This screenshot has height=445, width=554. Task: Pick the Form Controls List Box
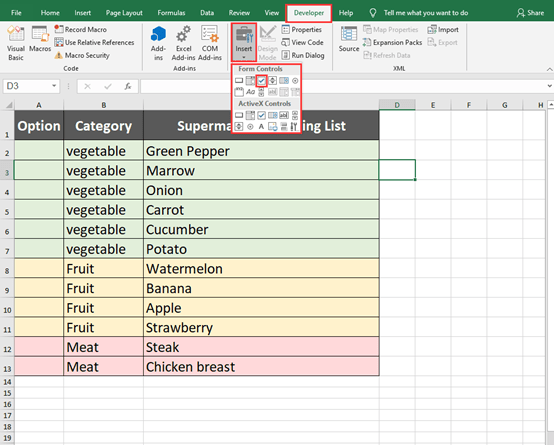point(284,81)
